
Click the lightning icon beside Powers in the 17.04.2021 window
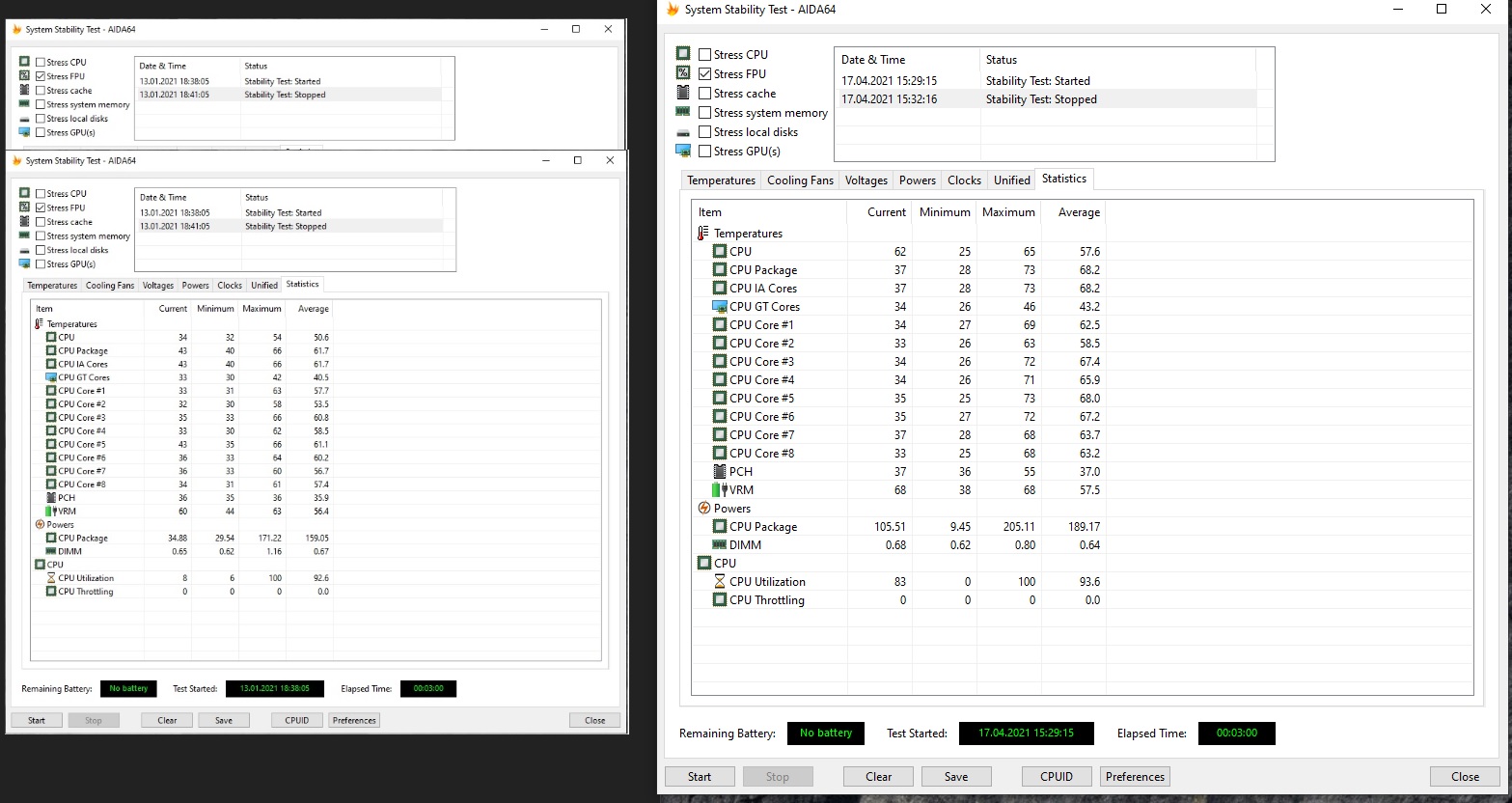[x=703, y=509]
